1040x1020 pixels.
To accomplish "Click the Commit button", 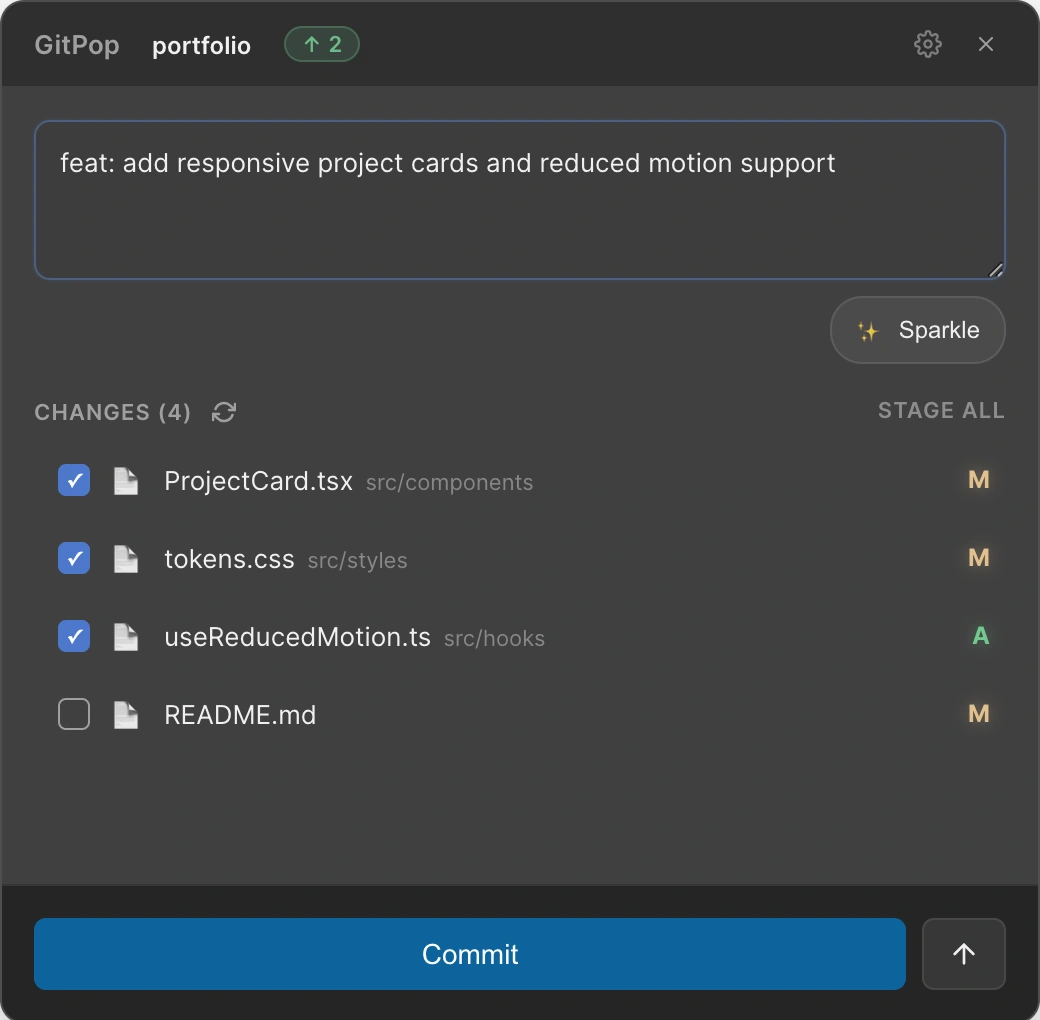I will tap(470, 954).
